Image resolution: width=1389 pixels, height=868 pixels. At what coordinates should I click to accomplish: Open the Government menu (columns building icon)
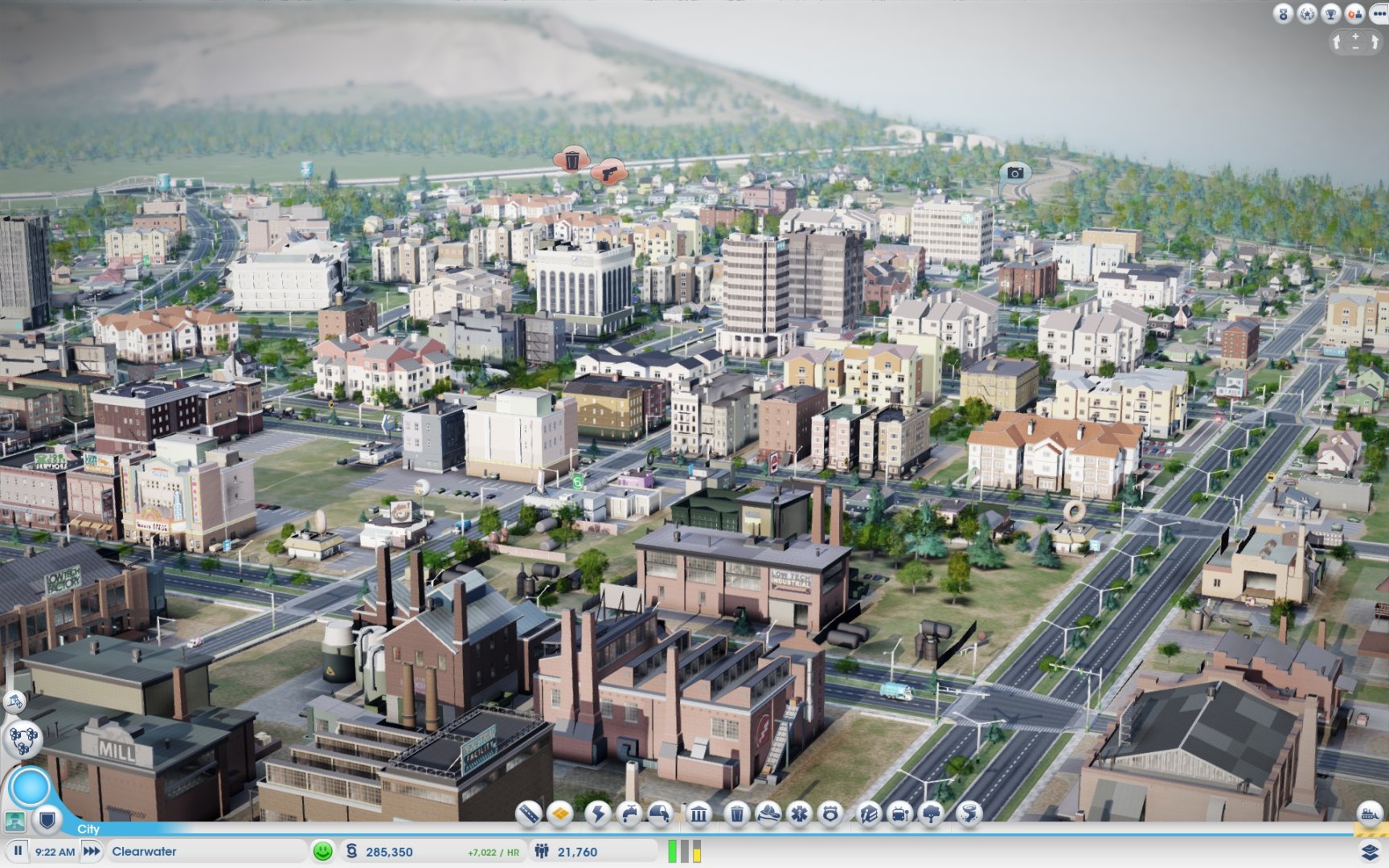pyautogui.click(x=698, y=814)
